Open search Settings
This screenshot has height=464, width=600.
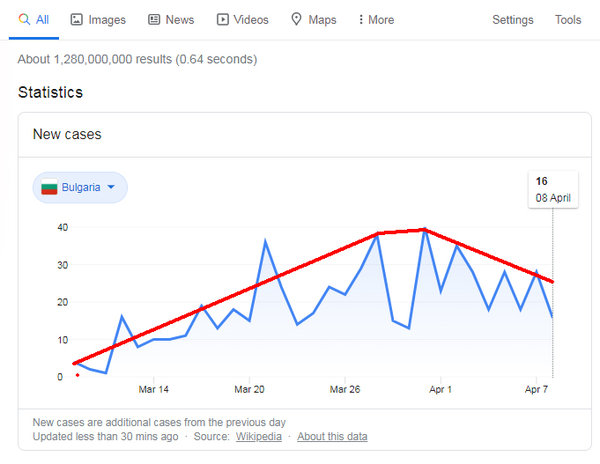512,20
